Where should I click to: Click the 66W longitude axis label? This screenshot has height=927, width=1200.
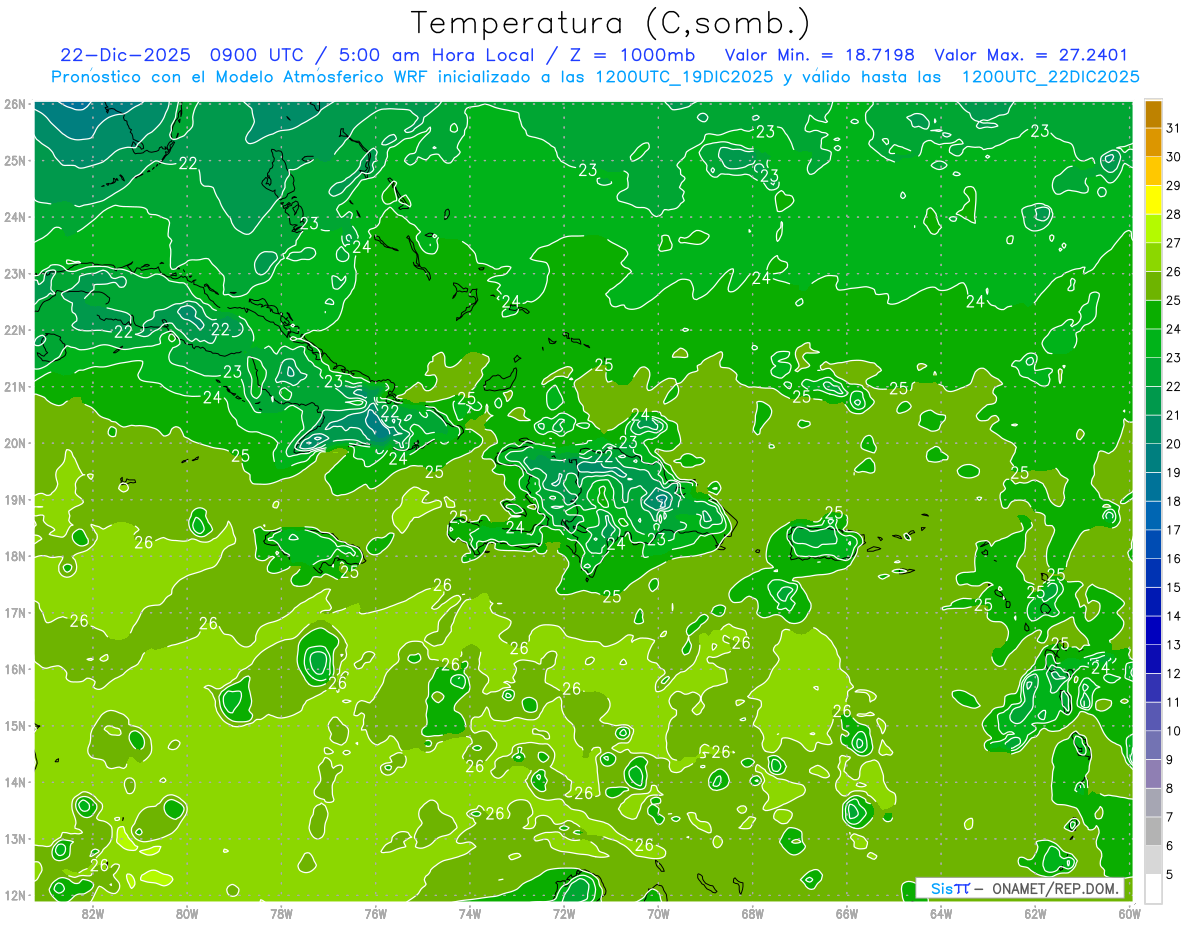[846, 913]
